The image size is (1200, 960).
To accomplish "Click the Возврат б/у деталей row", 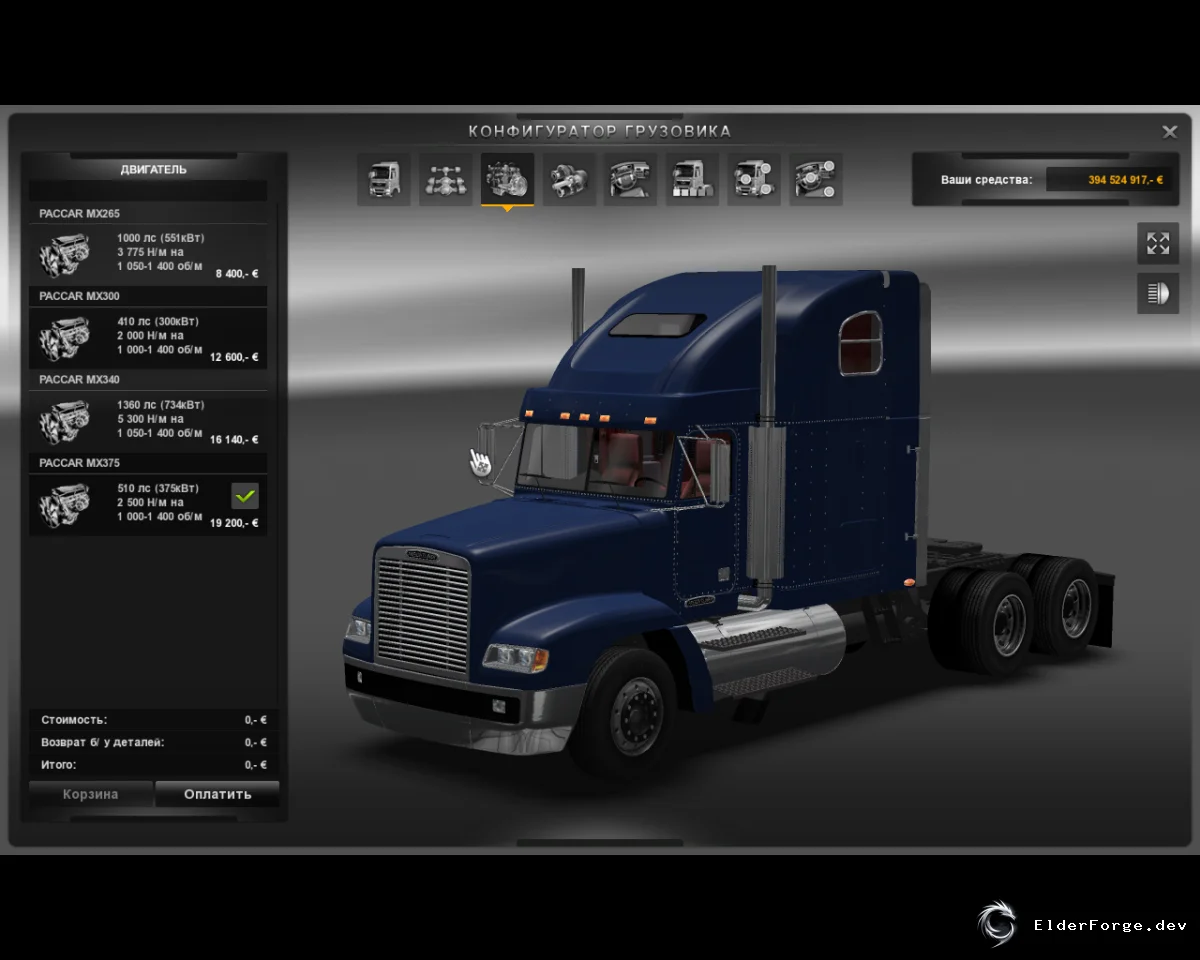I will 154,743.
